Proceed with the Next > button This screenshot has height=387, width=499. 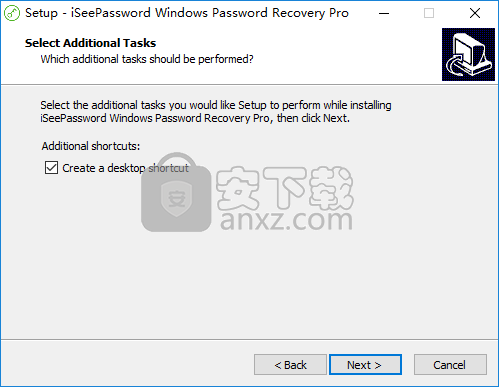(x=365, y=365)
